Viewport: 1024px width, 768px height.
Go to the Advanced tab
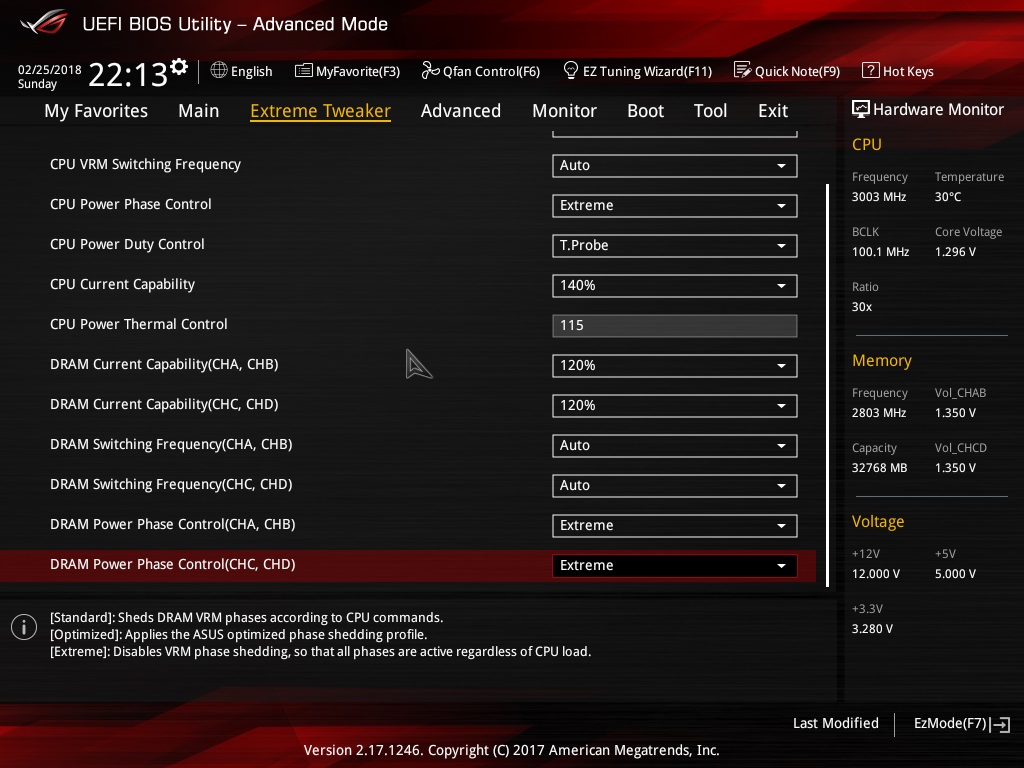pos(460,111)
